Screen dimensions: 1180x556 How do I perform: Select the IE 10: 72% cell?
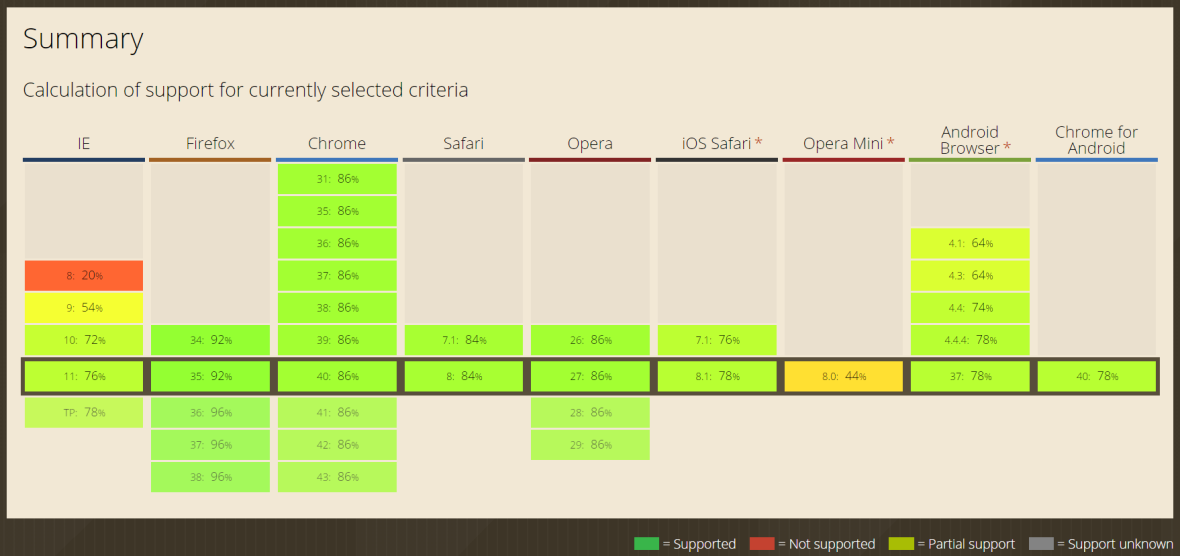[84, 340]
